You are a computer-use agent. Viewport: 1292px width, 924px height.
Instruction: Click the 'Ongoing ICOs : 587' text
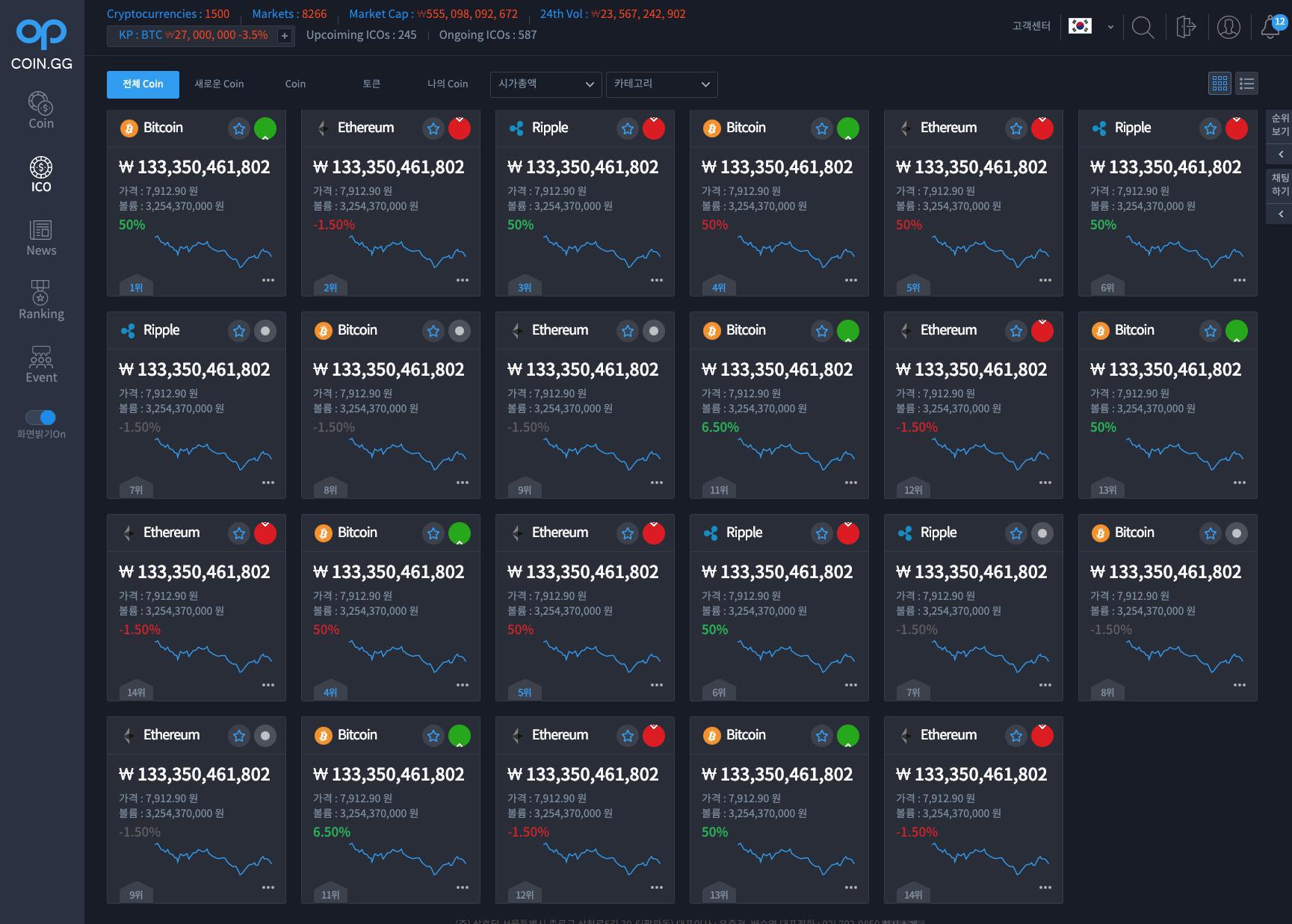(488, 35)
